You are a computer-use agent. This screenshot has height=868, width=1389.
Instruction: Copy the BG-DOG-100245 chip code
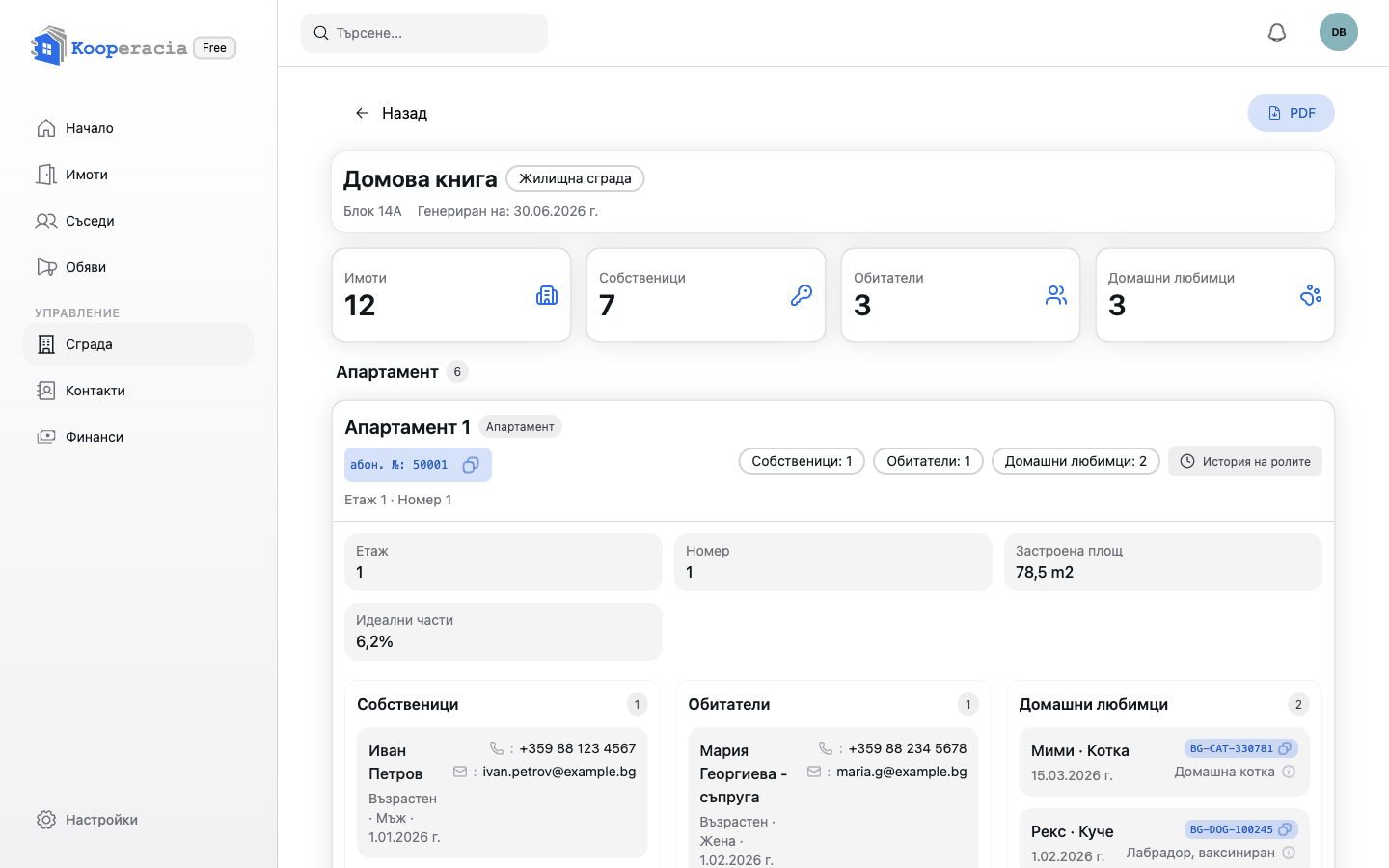point(1285,829)
